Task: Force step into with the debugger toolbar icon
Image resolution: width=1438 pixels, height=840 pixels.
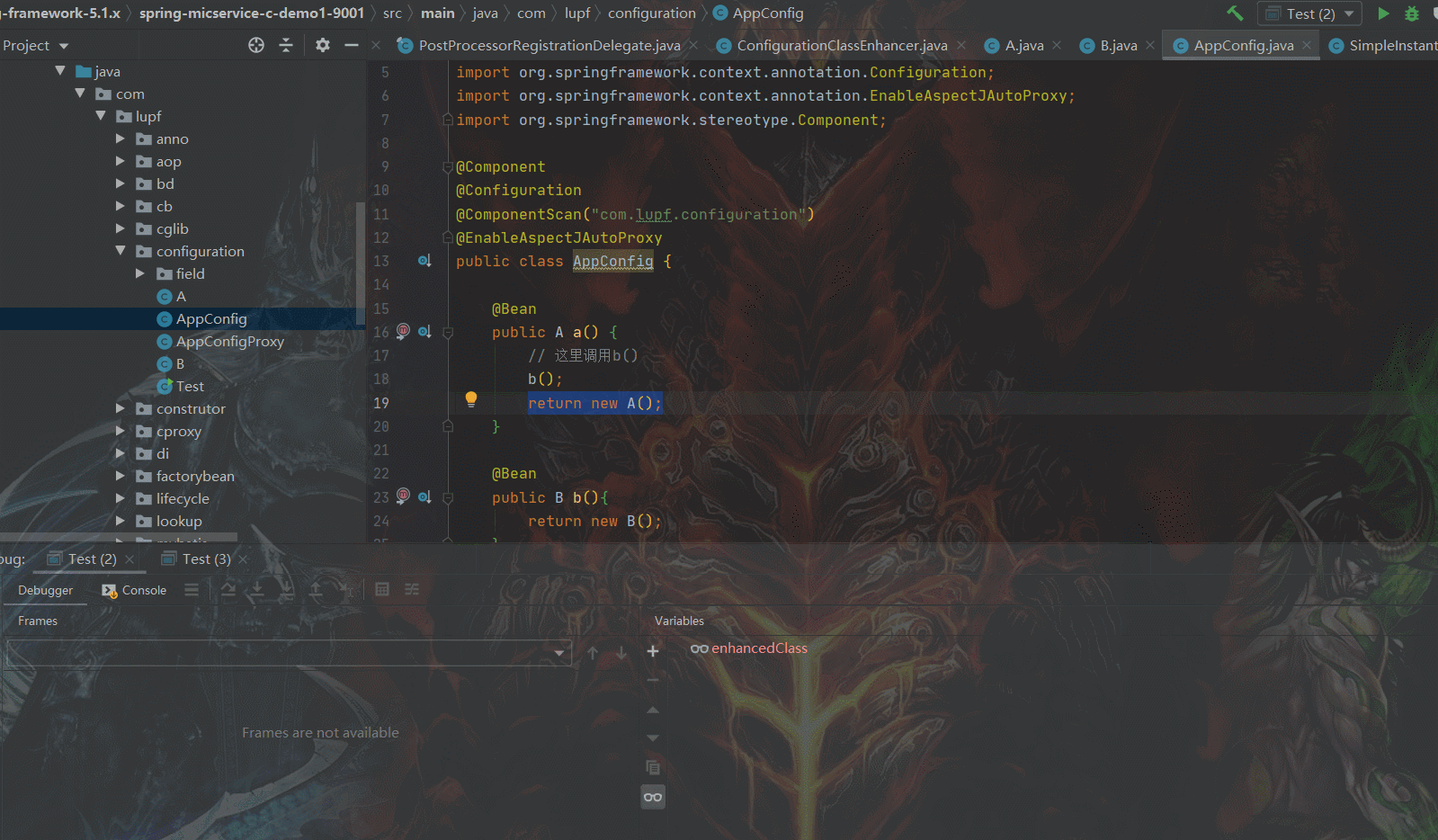Action: (x=286, y=590)
